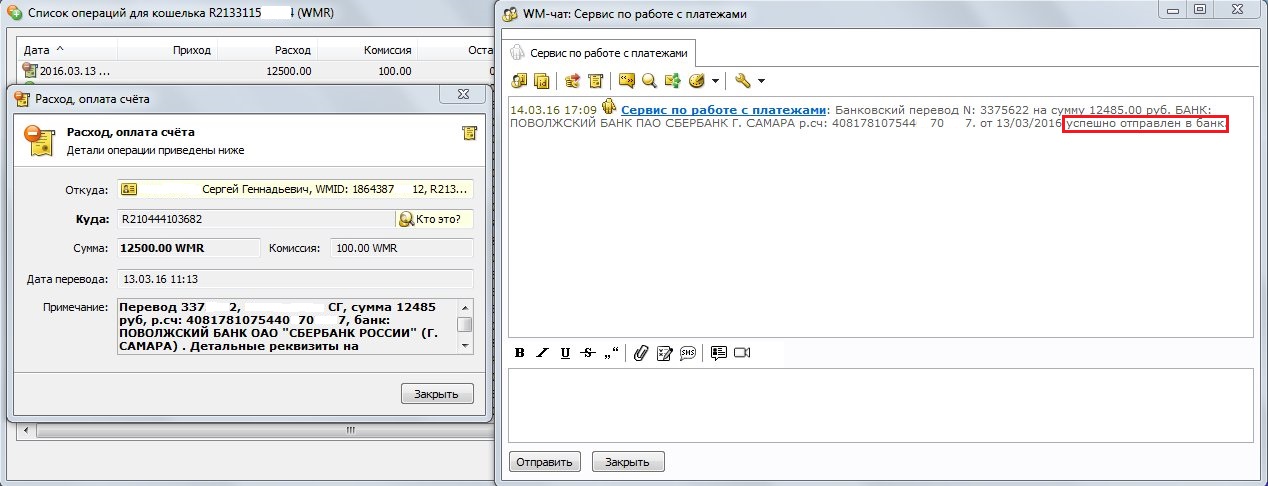This screenshot has width=1268, height=486.
Task: Click scroll down arrow of Примечание field
Action: tap(465, 345)
